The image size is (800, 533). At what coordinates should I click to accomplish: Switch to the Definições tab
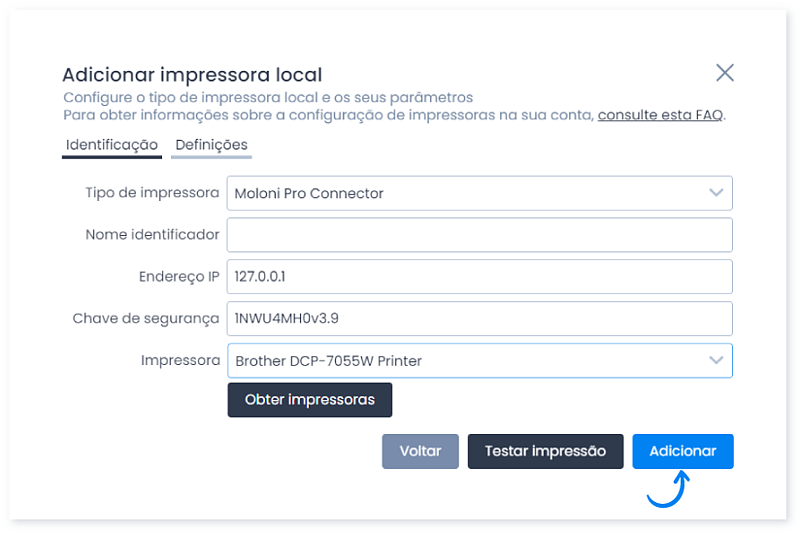211,145
